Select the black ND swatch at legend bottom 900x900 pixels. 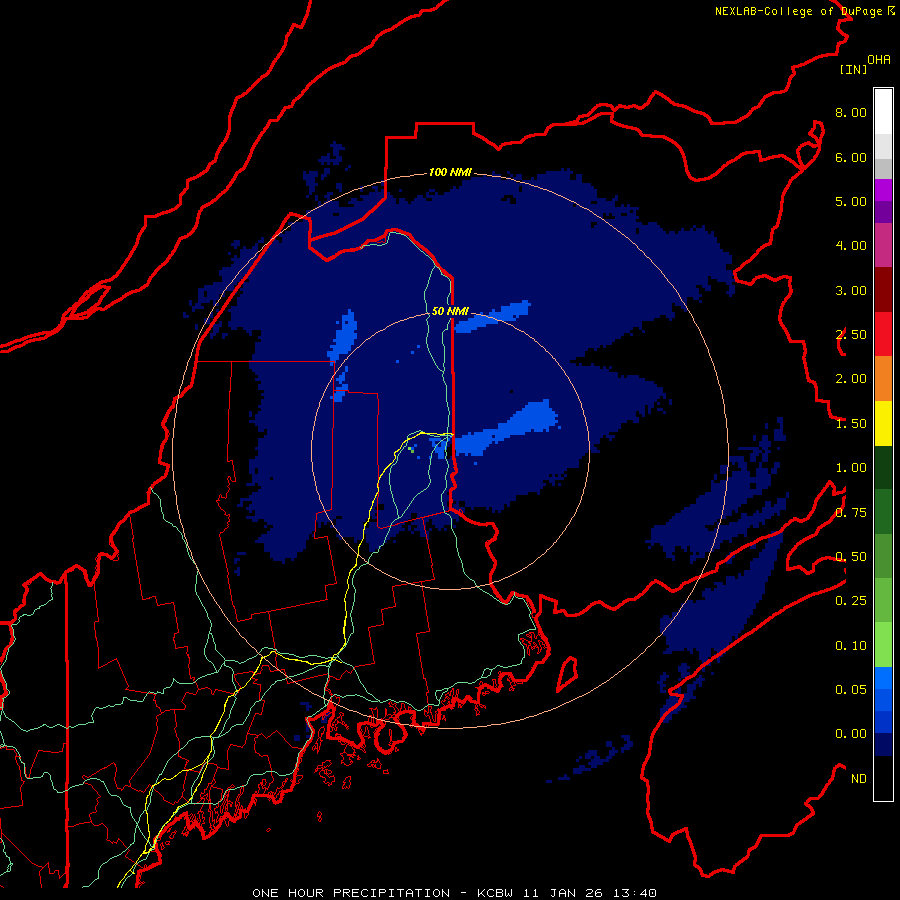click(883, 778)
